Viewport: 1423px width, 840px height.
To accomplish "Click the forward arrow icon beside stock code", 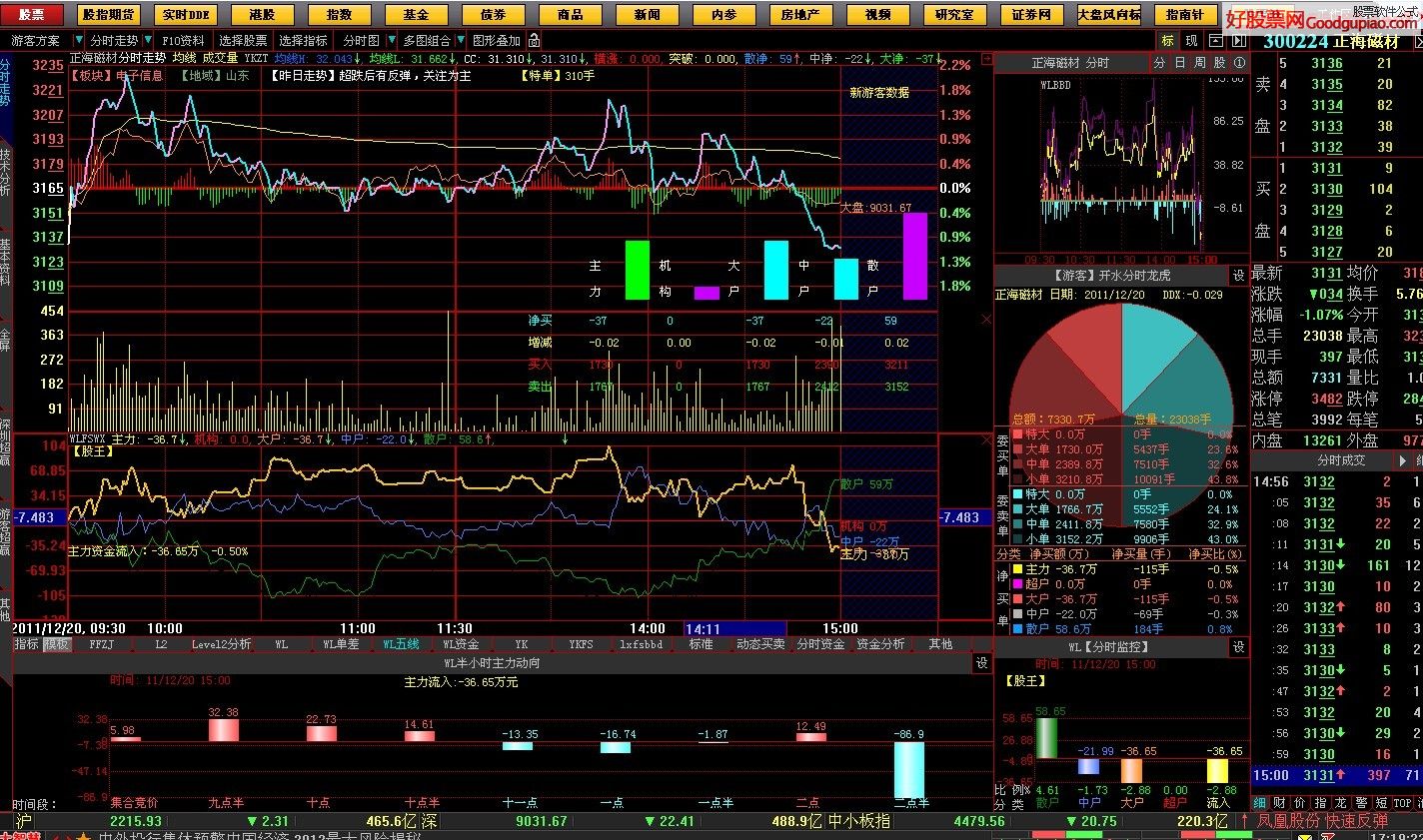I will point(1239,41).
